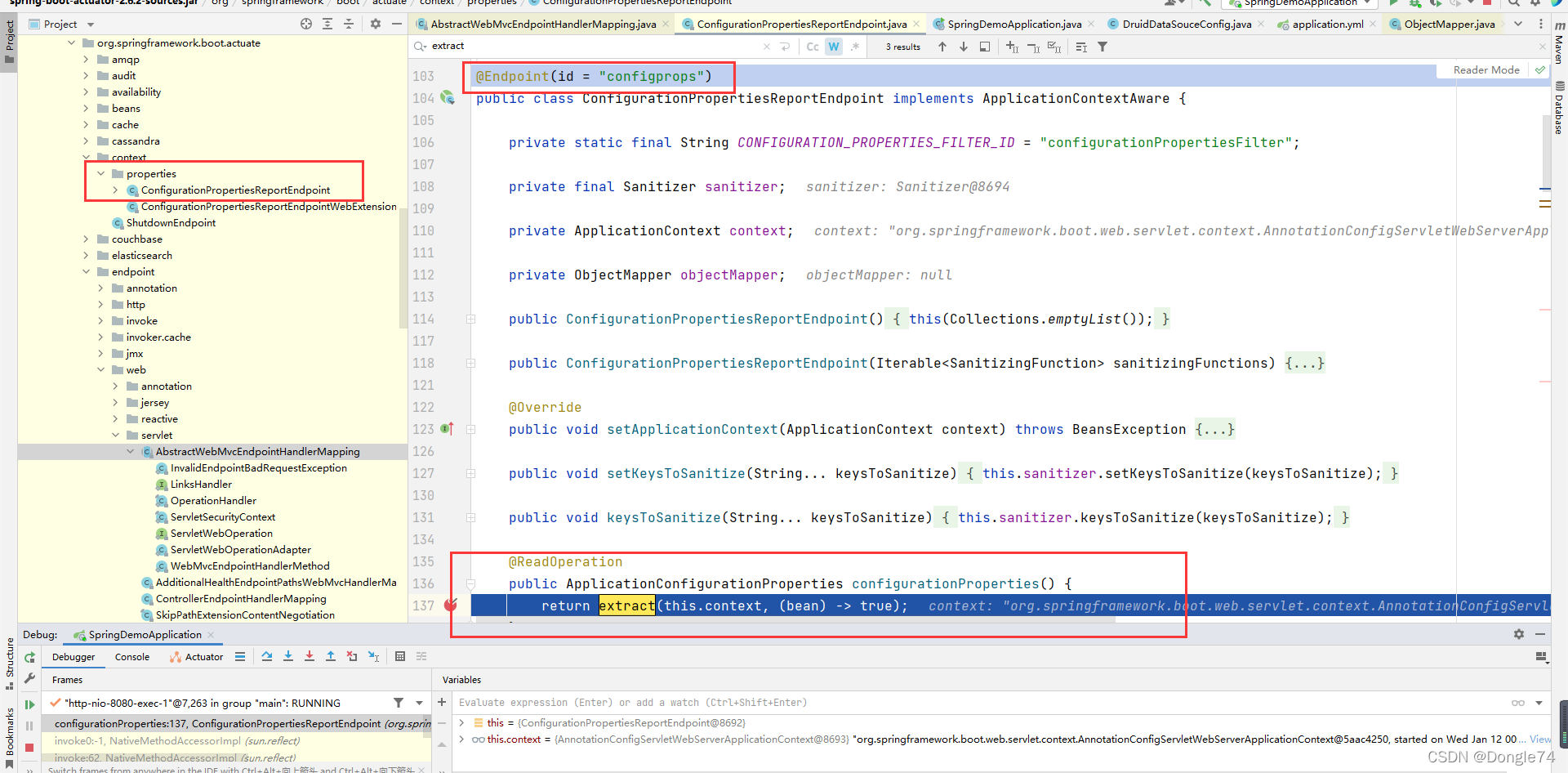Image resolution: width=1568 pixels, height=773 pixels.
Task: Click the locate-in-project target icon
Action: (306, 25)
